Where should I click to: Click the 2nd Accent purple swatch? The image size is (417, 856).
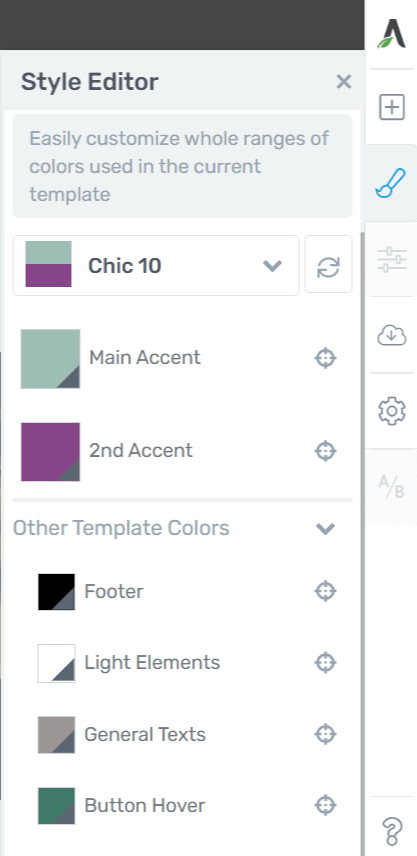[50, 451]
